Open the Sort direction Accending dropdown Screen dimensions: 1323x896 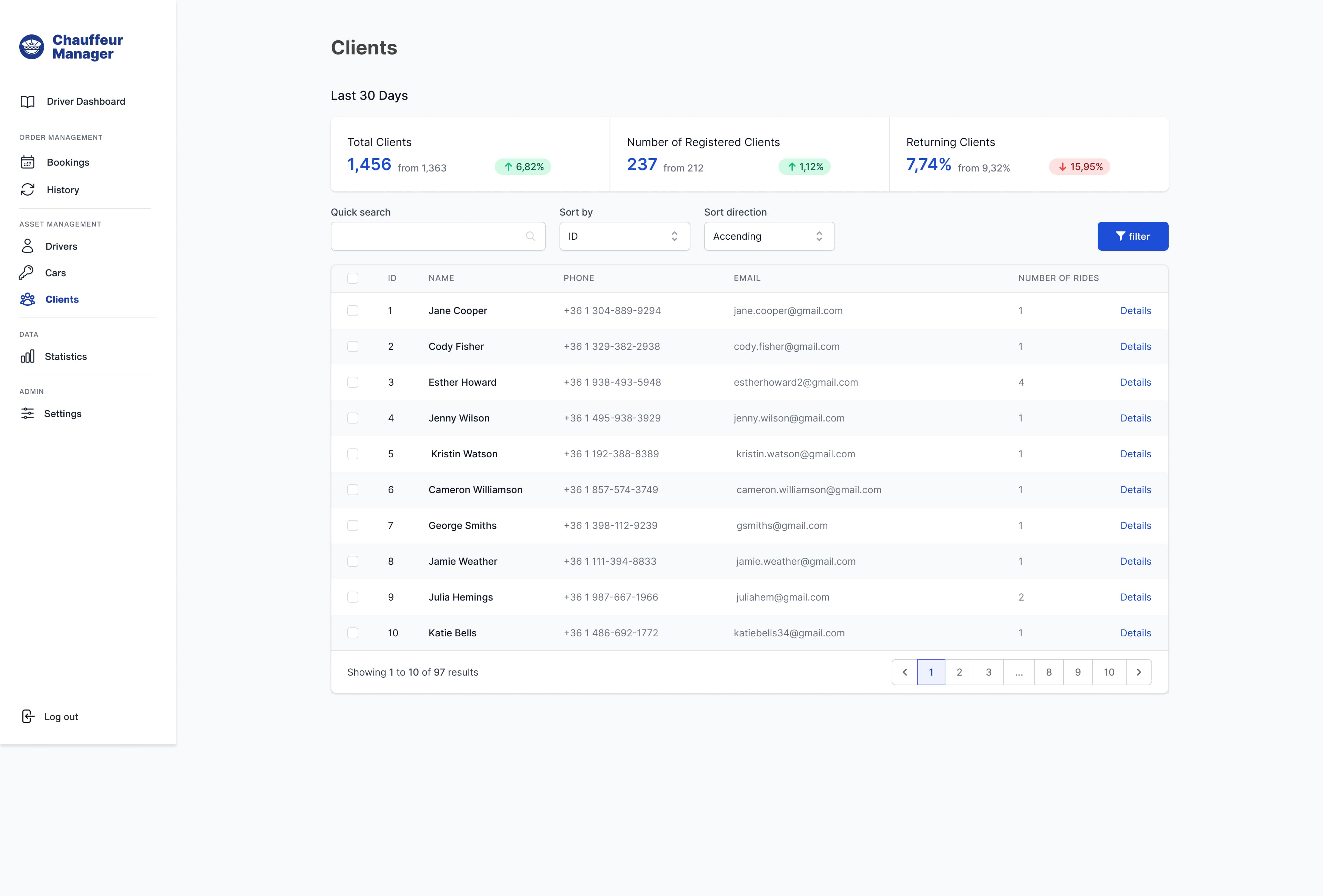(x=769, y=236)
